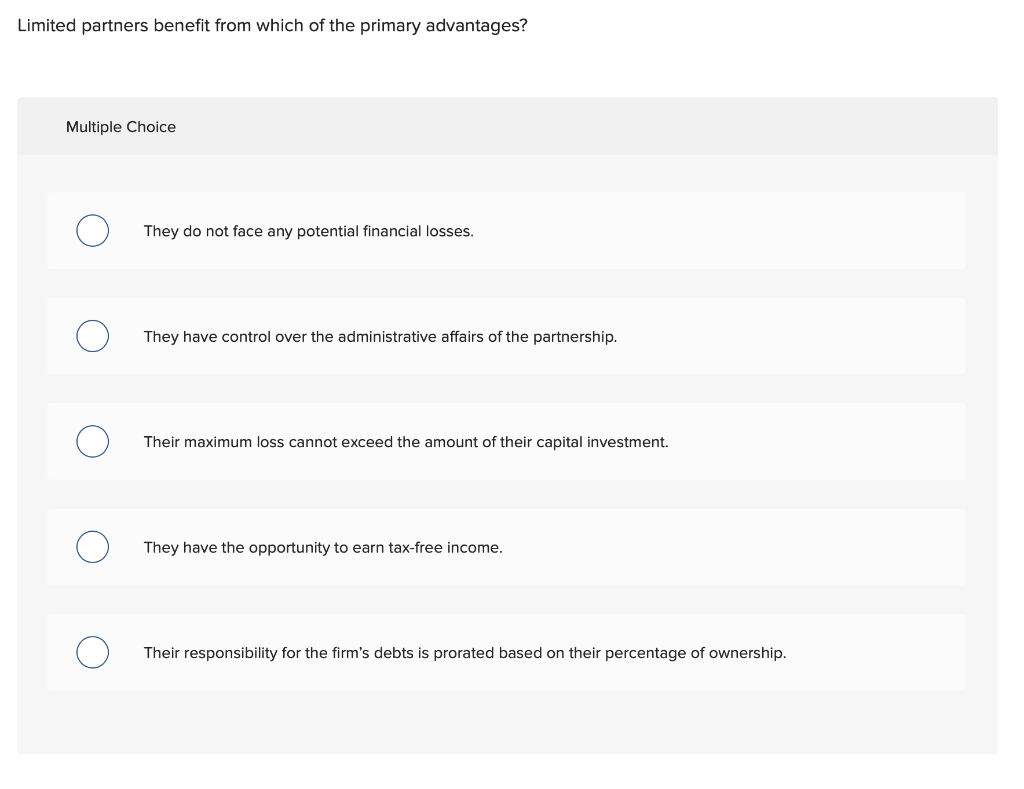Image resolution: width=1024 pixels, height=789 pixels.
Task: Click the question text about limited partners
Action: pos(272,25)
